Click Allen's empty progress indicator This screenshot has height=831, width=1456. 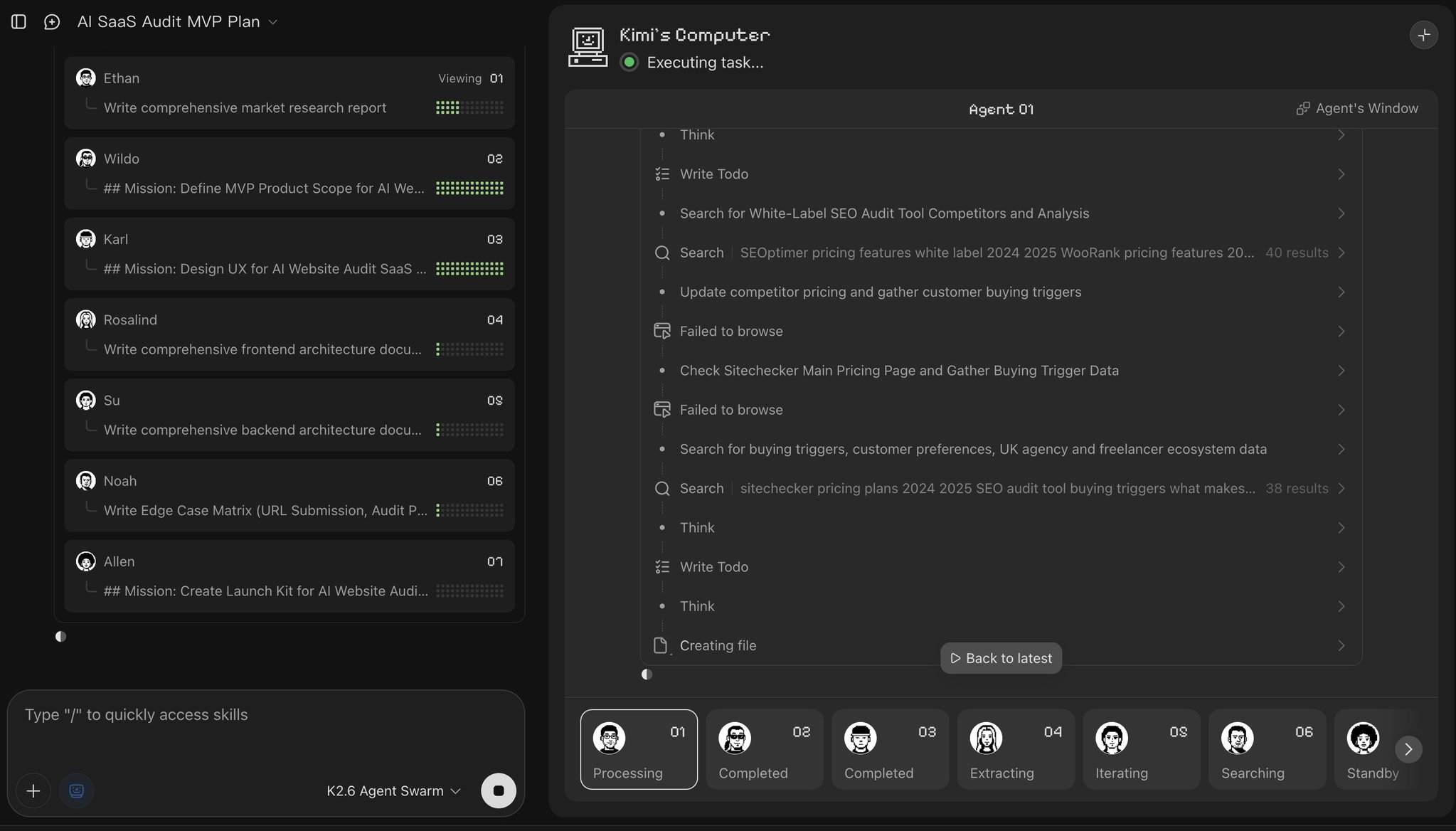point(469,591)
